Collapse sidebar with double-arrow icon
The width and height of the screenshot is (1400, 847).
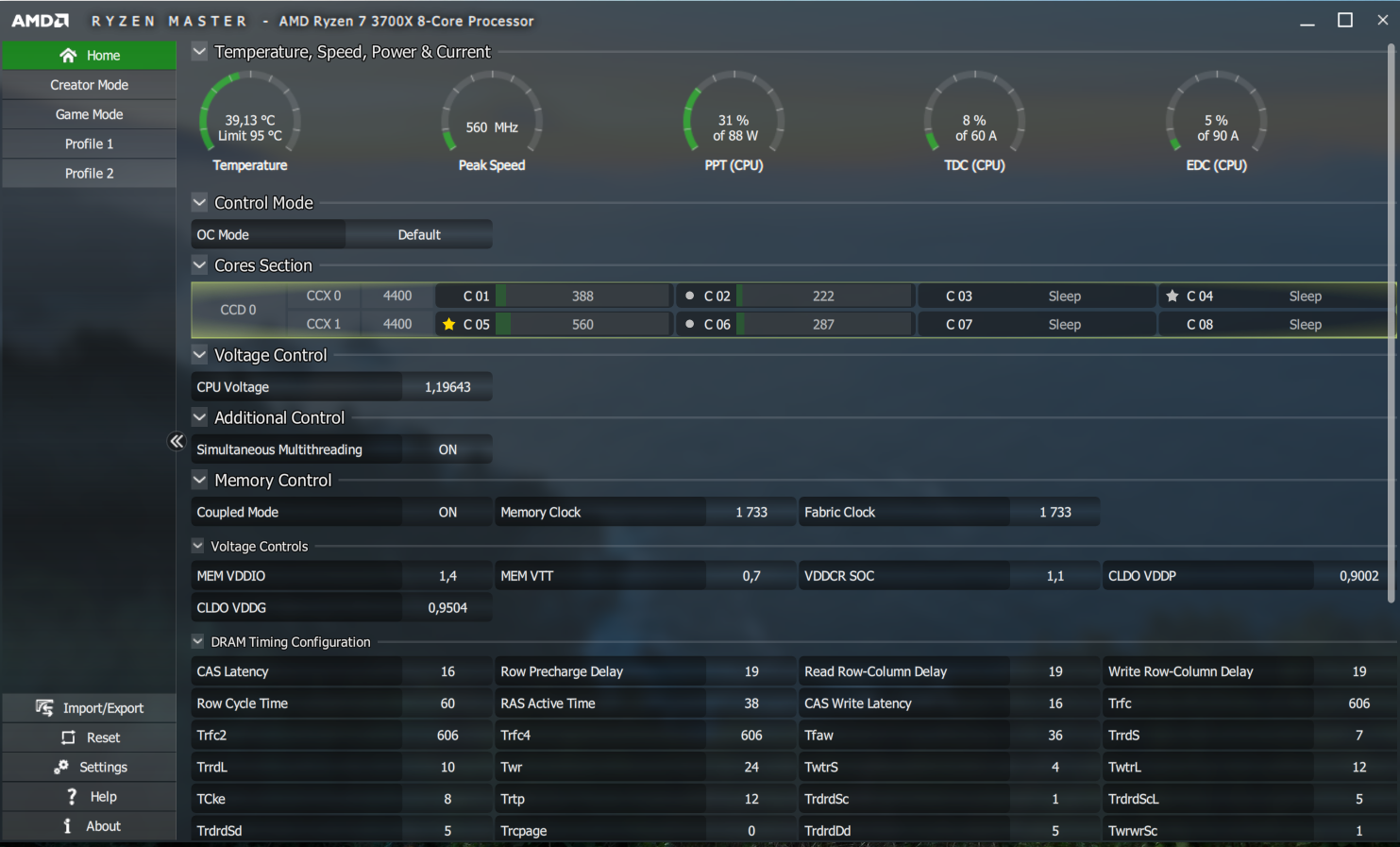[x=177, y=441]
